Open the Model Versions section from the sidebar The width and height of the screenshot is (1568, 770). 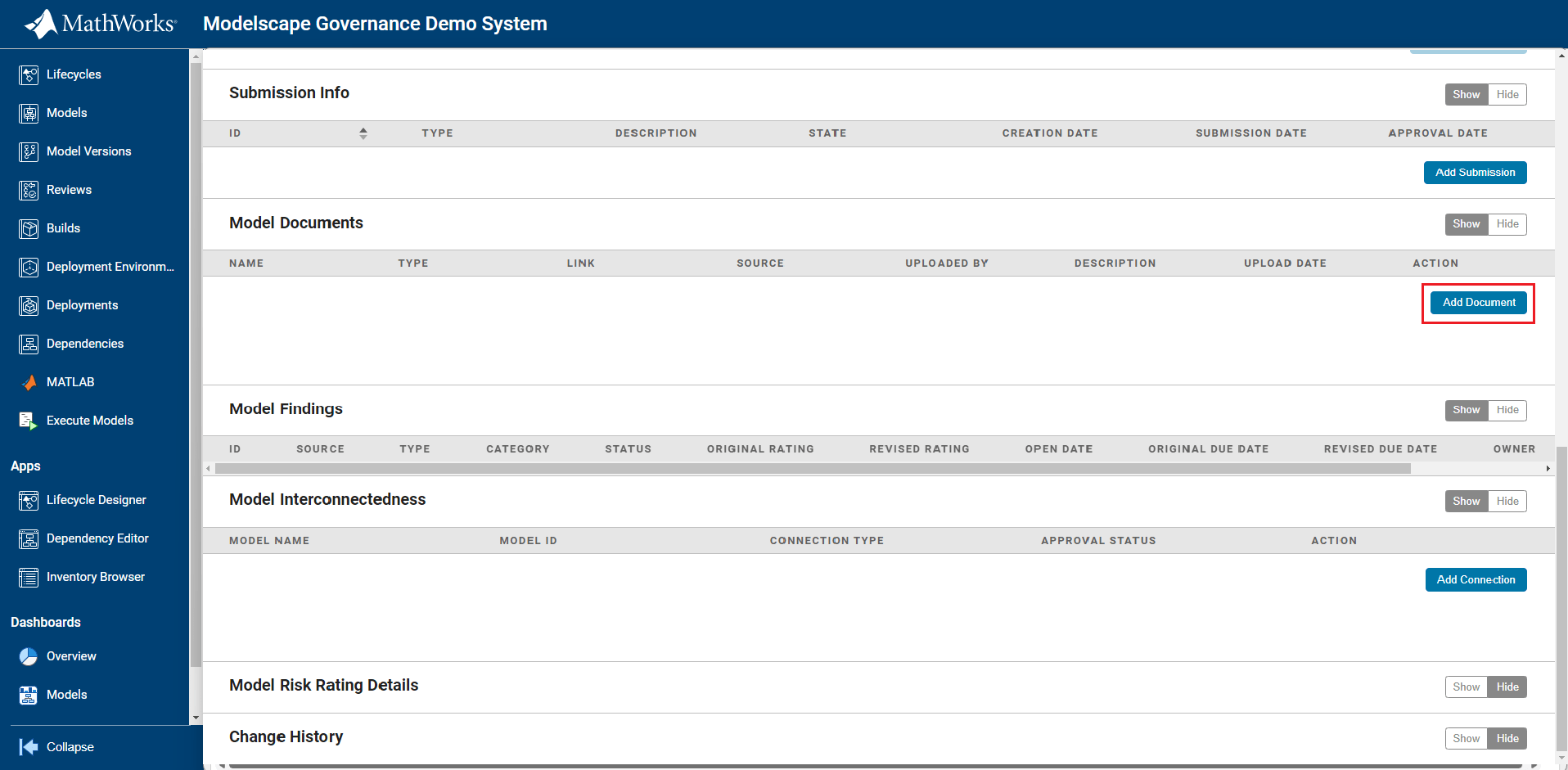tap(29, 151)
